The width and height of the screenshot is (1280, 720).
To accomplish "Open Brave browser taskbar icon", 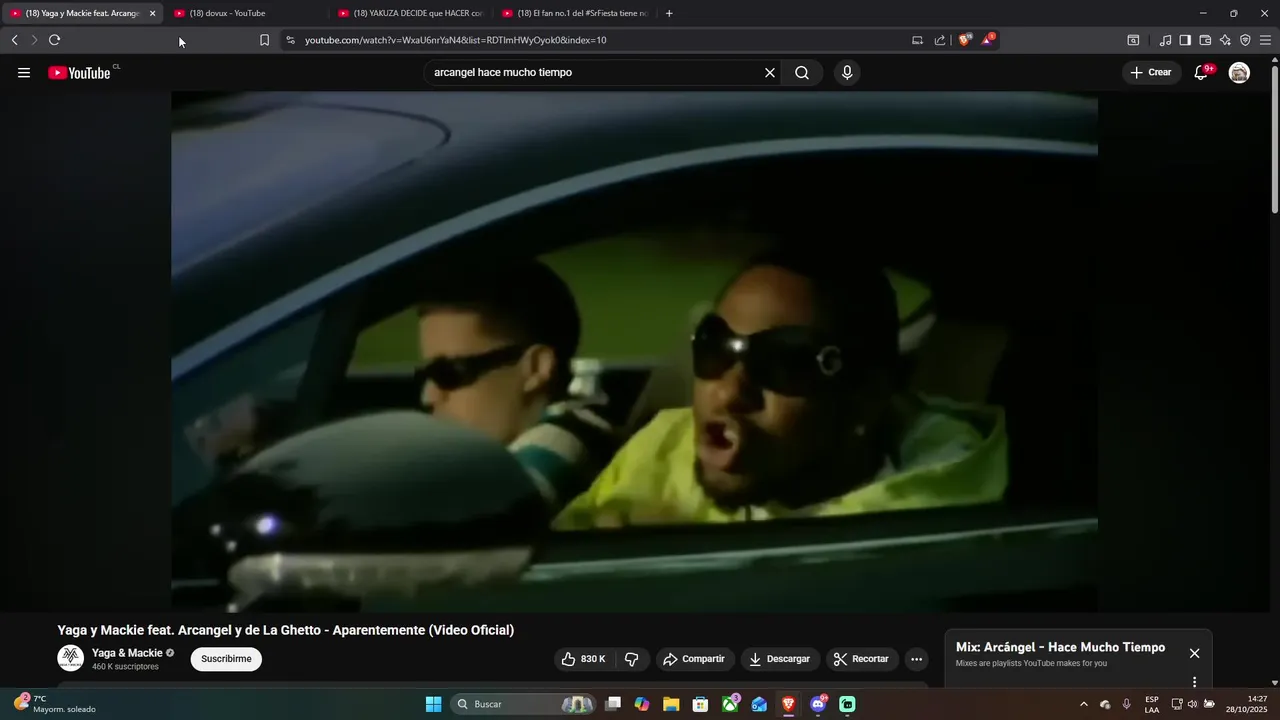I will click(788, 704).
